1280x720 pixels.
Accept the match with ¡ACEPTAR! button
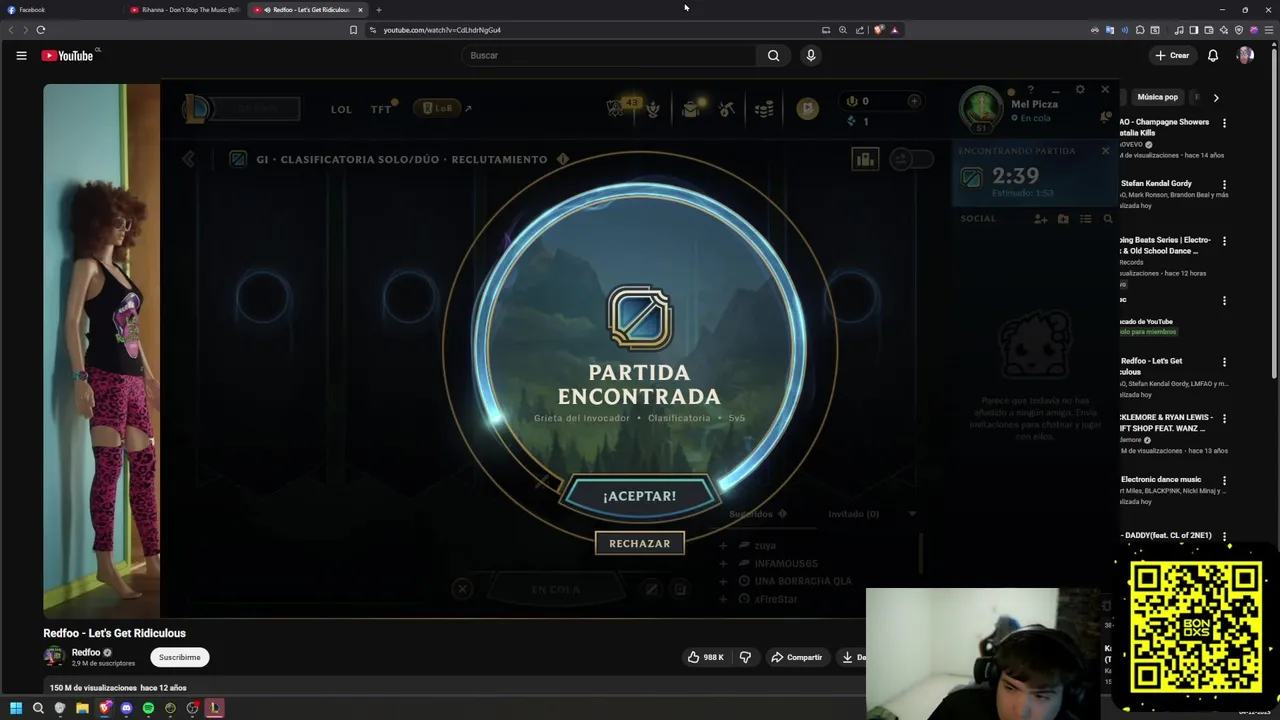click(x=640, y=496)
